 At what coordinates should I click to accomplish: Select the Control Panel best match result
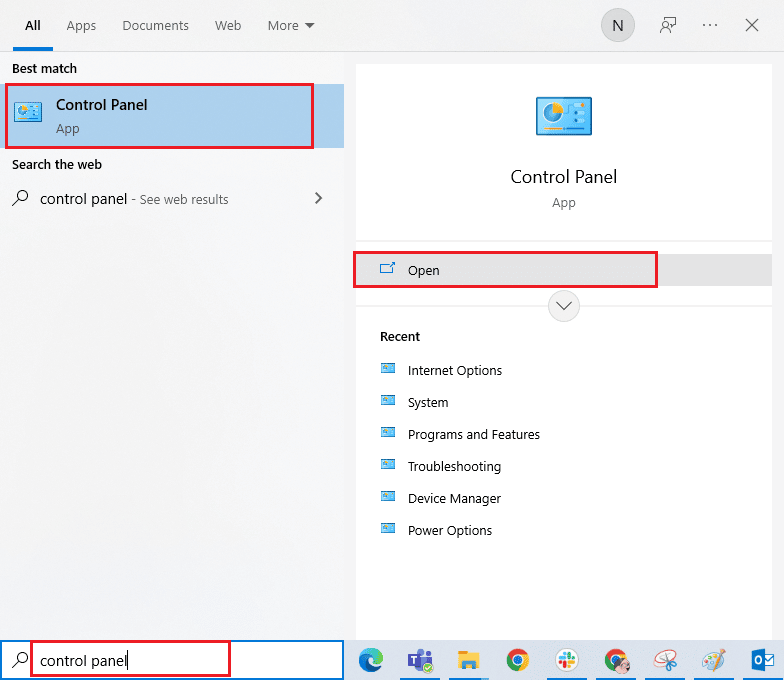tap(174, 116)
